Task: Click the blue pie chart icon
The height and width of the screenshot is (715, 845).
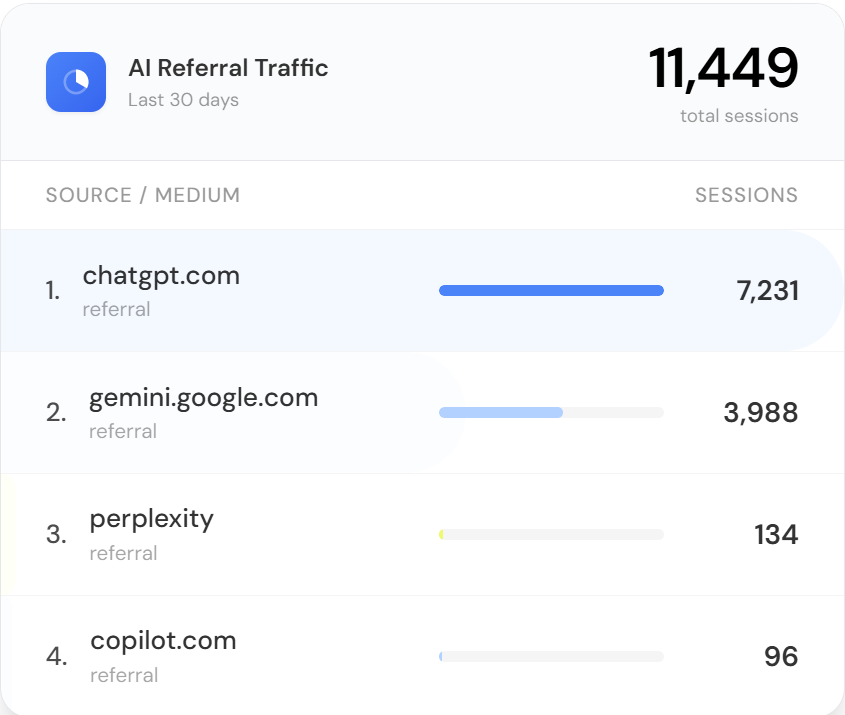Action: coord(76,82)
